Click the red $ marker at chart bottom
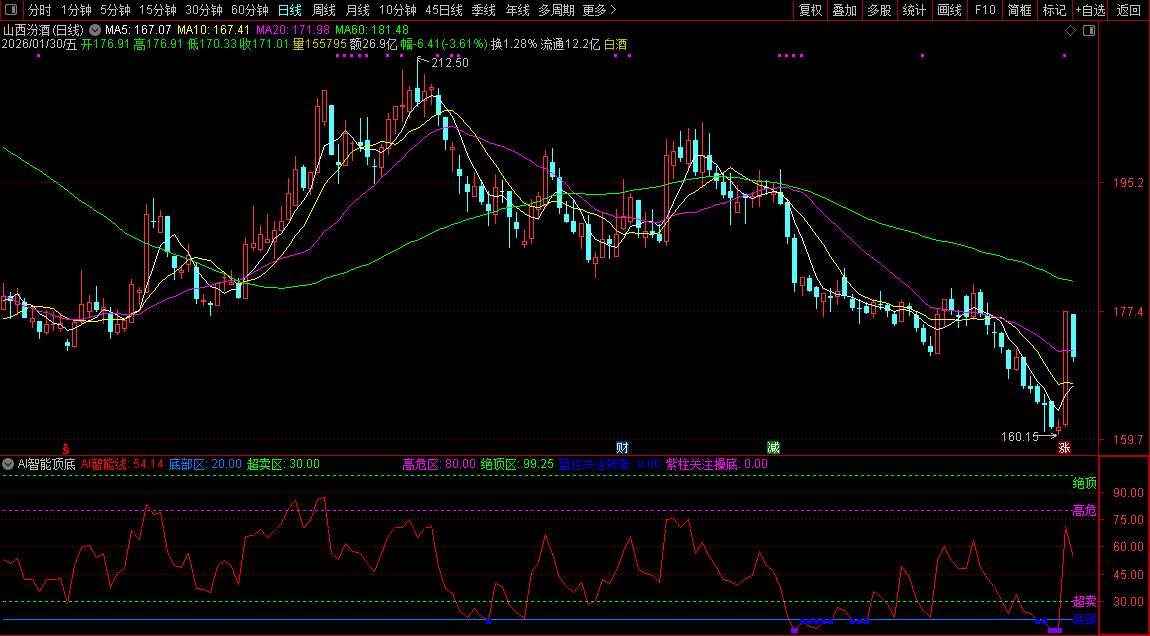This screenshot has width=1150, height=636. tap(67, 447)
